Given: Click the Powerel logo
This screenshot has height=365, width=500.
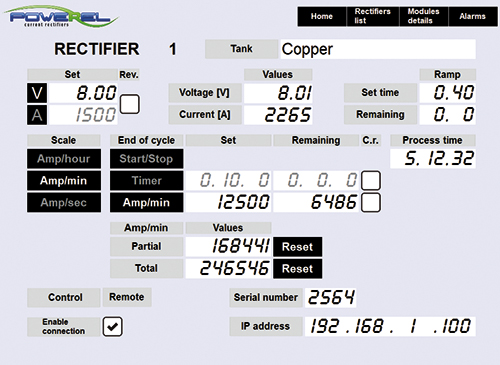Looking at the screenshot, I should 61,16.
